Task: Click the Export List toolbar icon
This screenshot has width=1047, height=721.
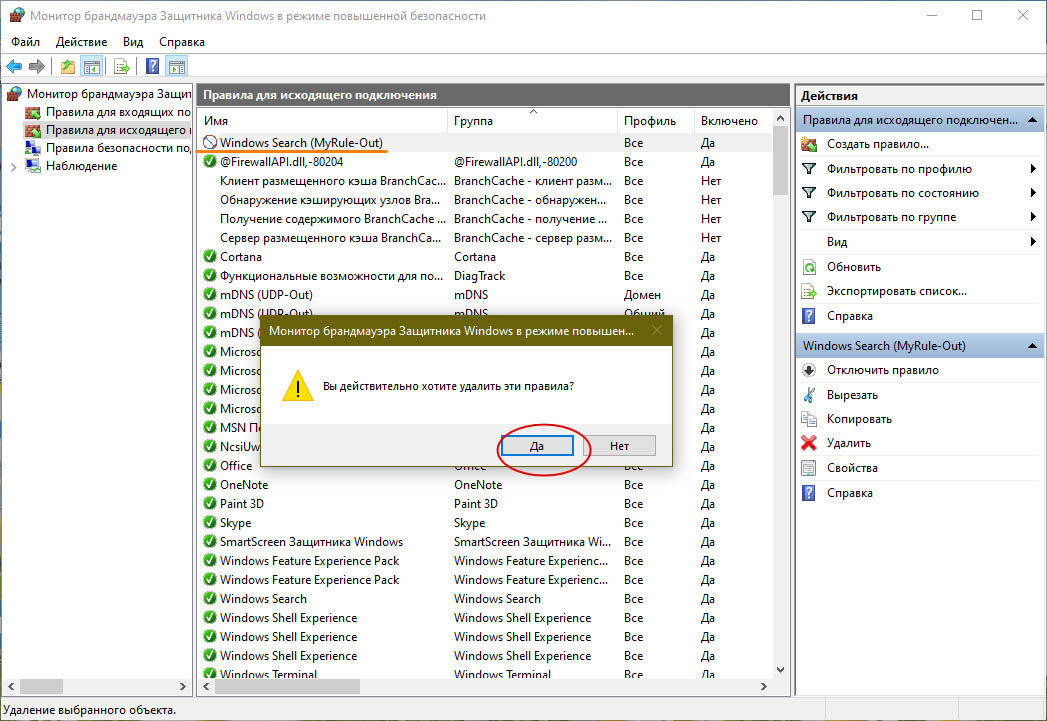Action: (122, 67)
